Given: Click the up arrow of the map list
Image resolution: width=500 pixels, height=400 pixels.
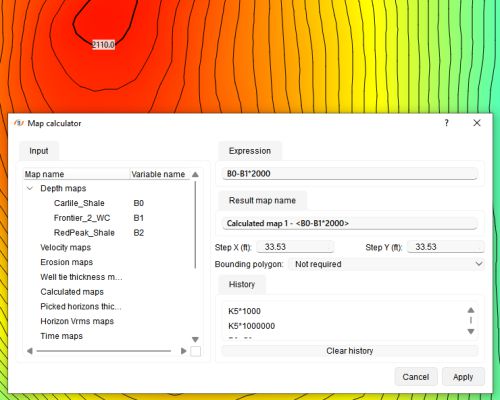Looking at the screenshot, I should 195,174.
